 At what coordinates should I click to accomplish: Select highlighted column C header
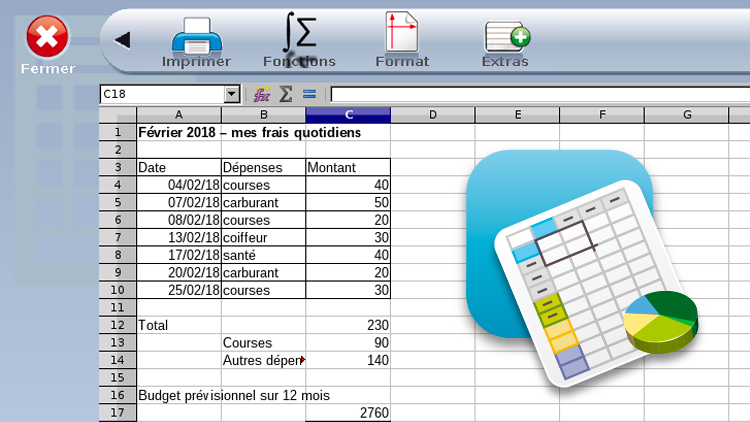[x=348, y=115]
